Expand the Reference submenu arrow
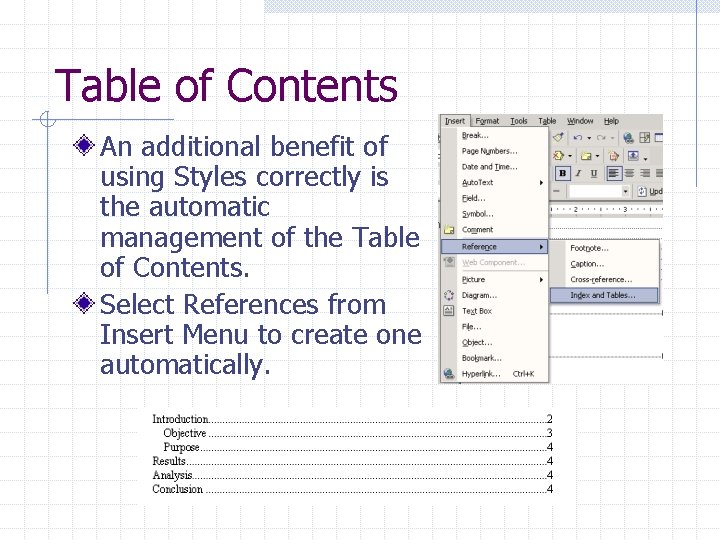 [x=541, y=247]
